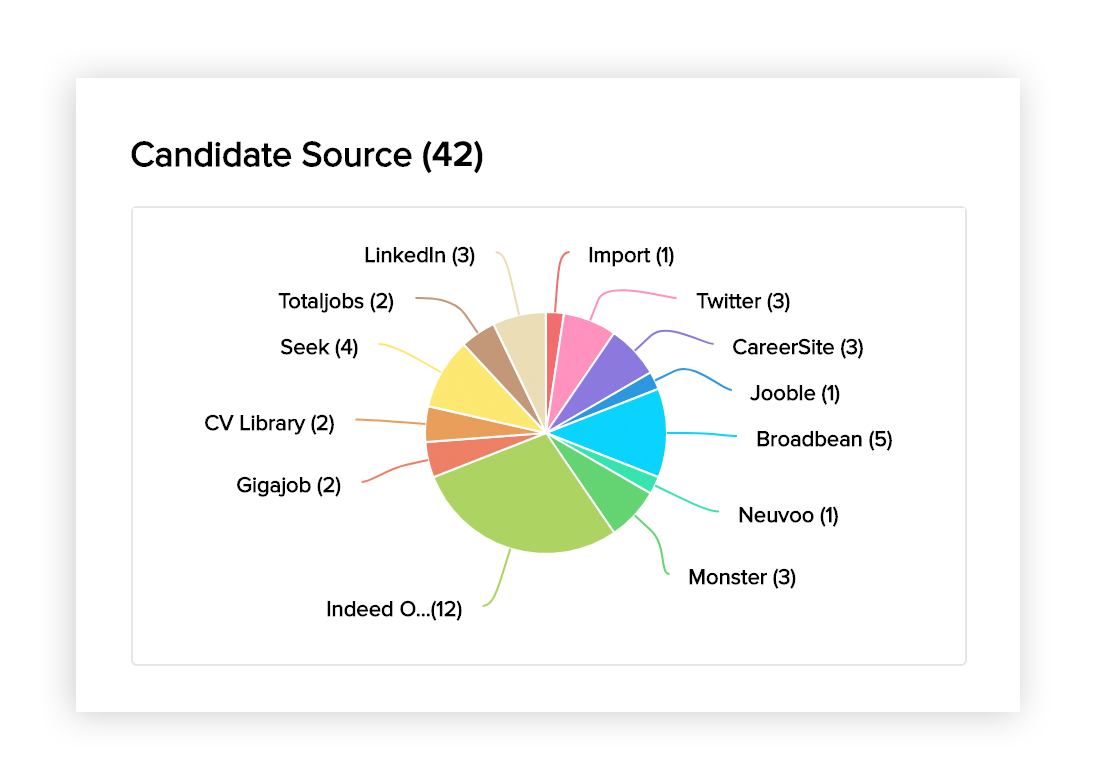Select the "LinkedIn (3)" chart label
This screenshot has height=783, width=1093.
tap(419, 255)
